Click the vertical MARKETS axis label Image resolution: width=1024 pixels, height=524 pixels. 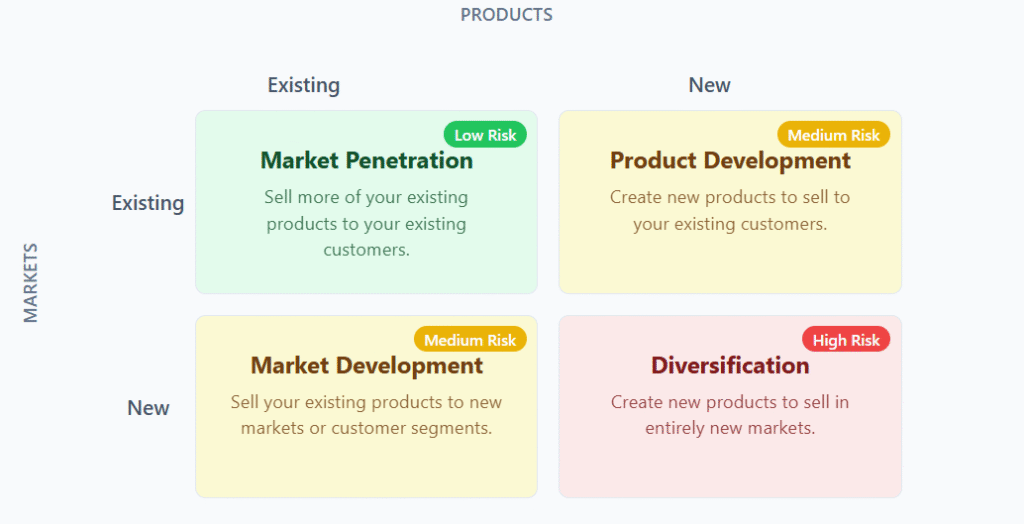pos(31,282)
